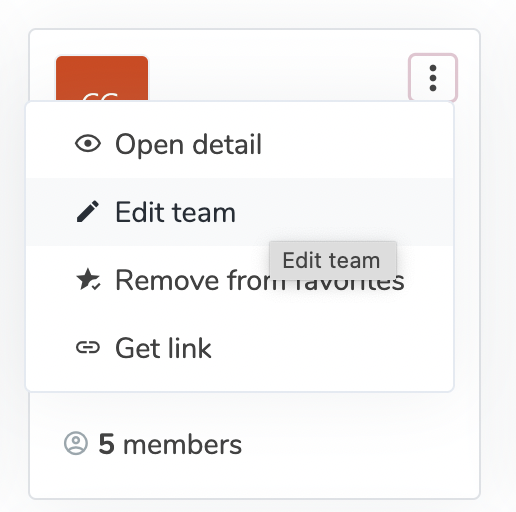The height and width of the screenshot is (512, 516).
Task: Open the orange team logo thumbnail
Action: tap(102, 79)
